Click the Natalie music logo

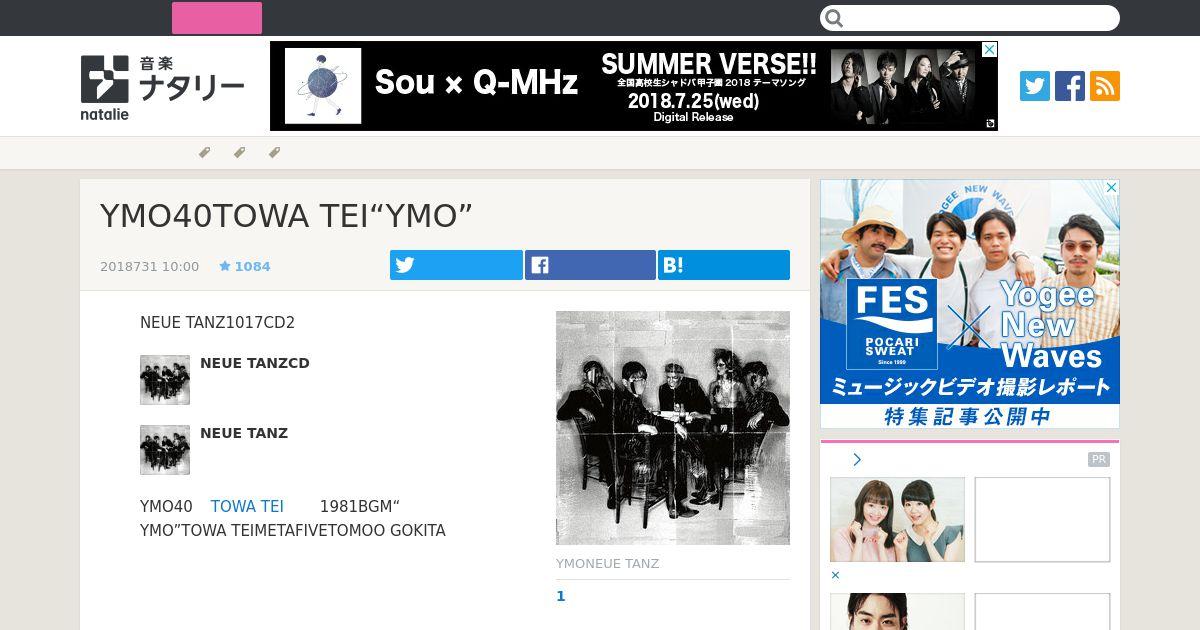pos(162,87)
